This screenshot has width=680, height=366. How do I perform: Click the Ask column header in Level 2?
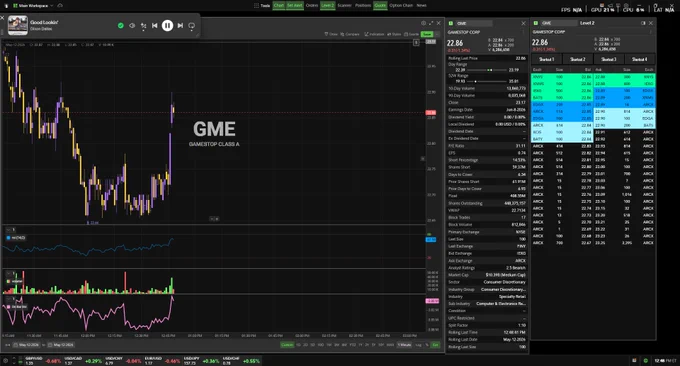click(599, 69)
